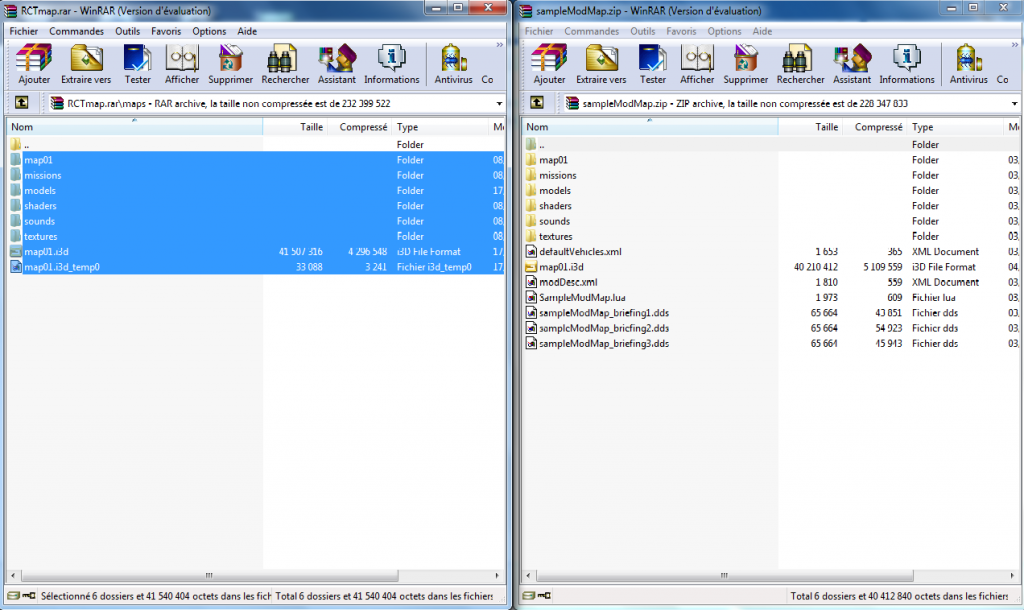1024x610 pixels.
Task: Open Aide menu in RCTmap.rar window
Action: (x=247, y=31)
